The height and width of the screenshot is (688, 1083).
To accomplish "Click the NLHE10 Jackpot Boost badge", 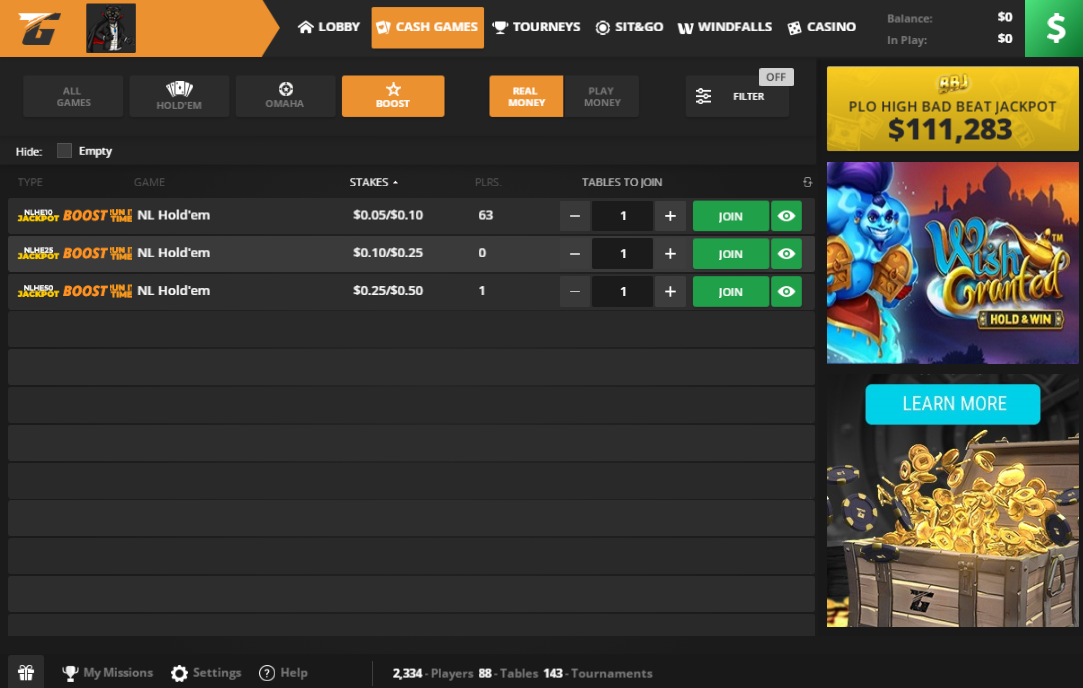I will click(x=74, y=216).
